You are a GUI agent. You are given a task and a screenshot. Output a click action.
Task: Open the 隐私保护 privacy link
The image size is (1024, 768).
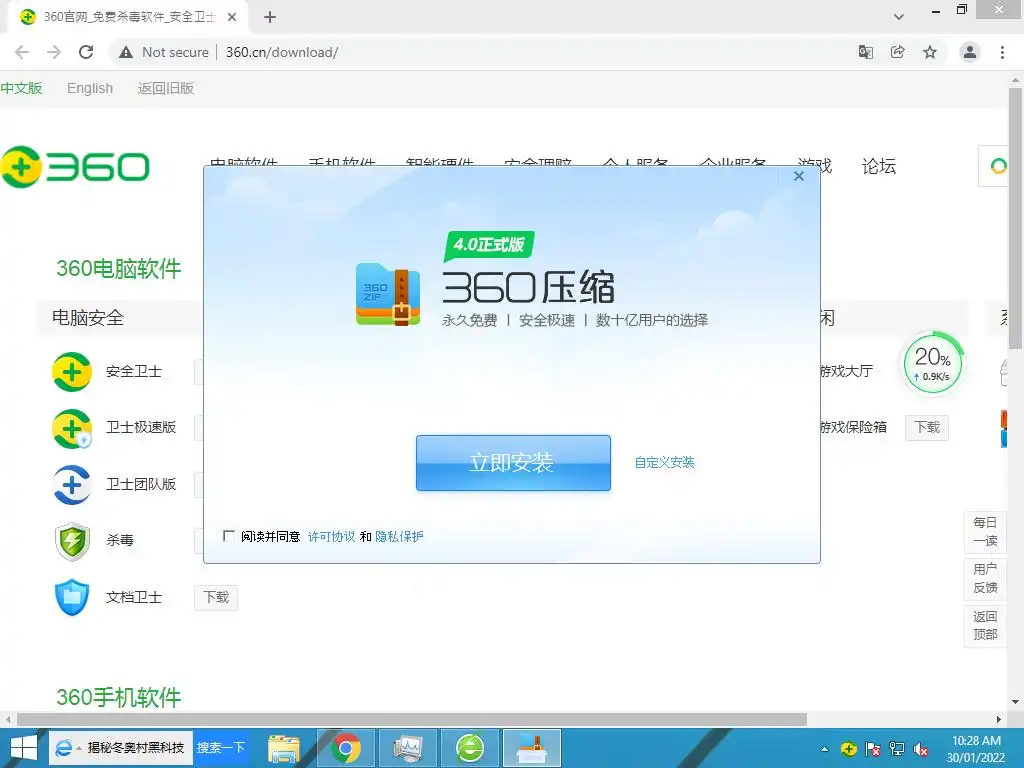399,537
